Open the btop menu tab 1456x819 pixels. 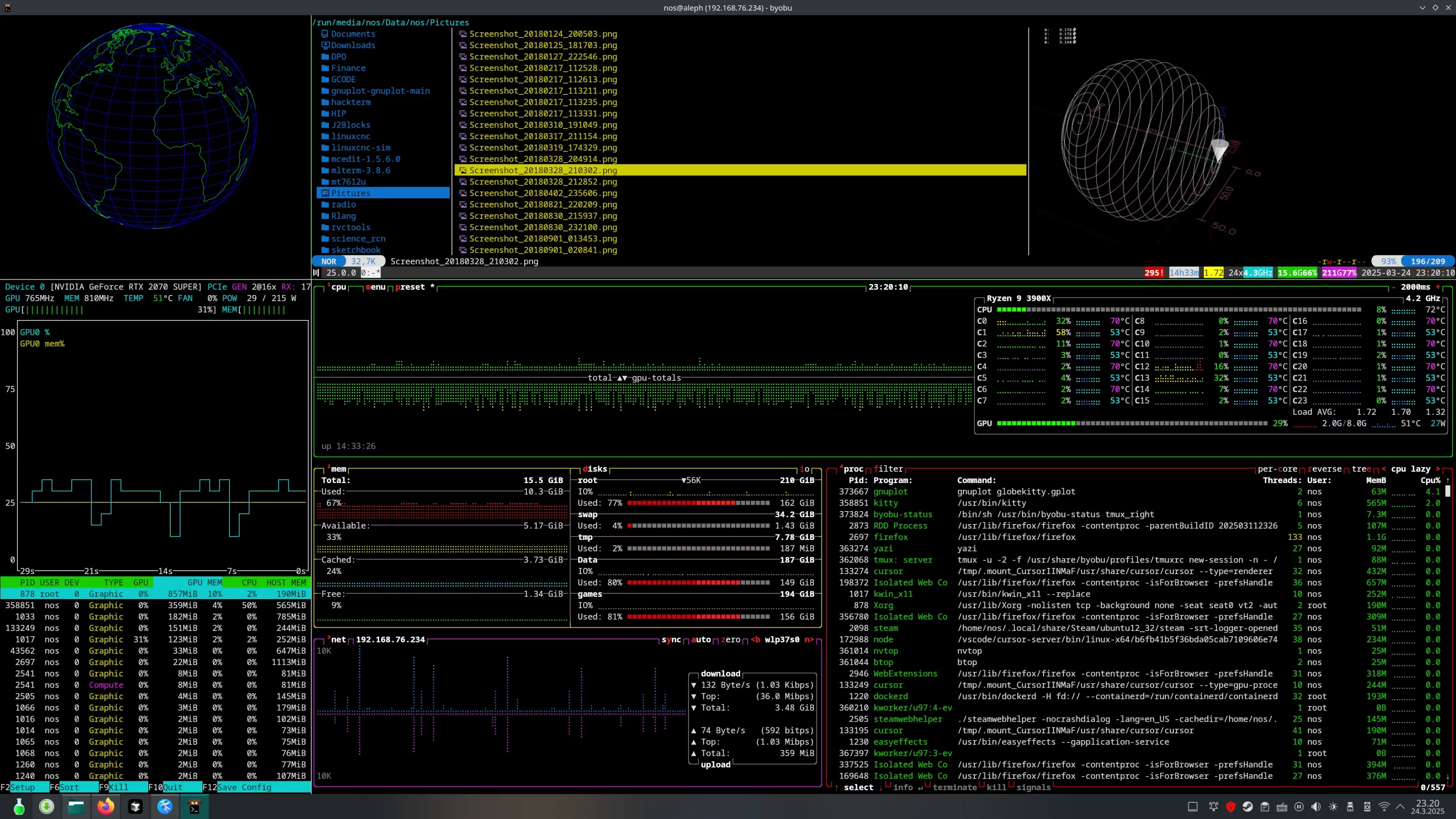(375, 287)
